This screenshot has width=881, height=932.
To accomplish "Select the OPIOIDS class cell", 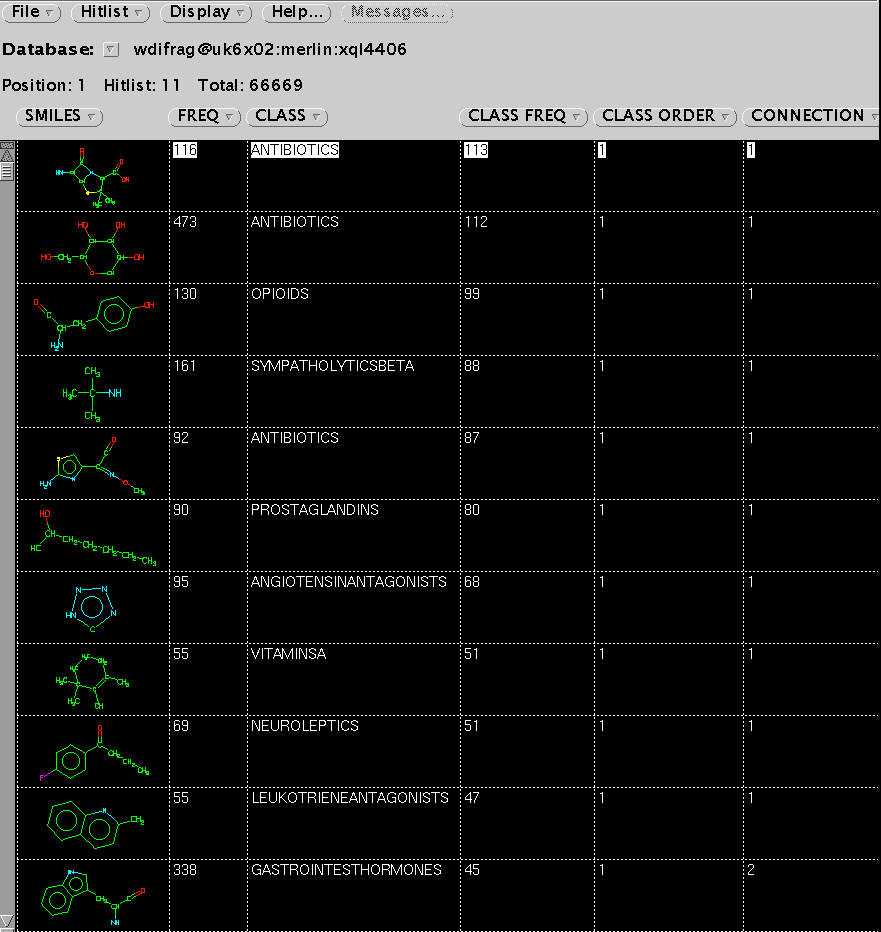I will click(280, 294).
